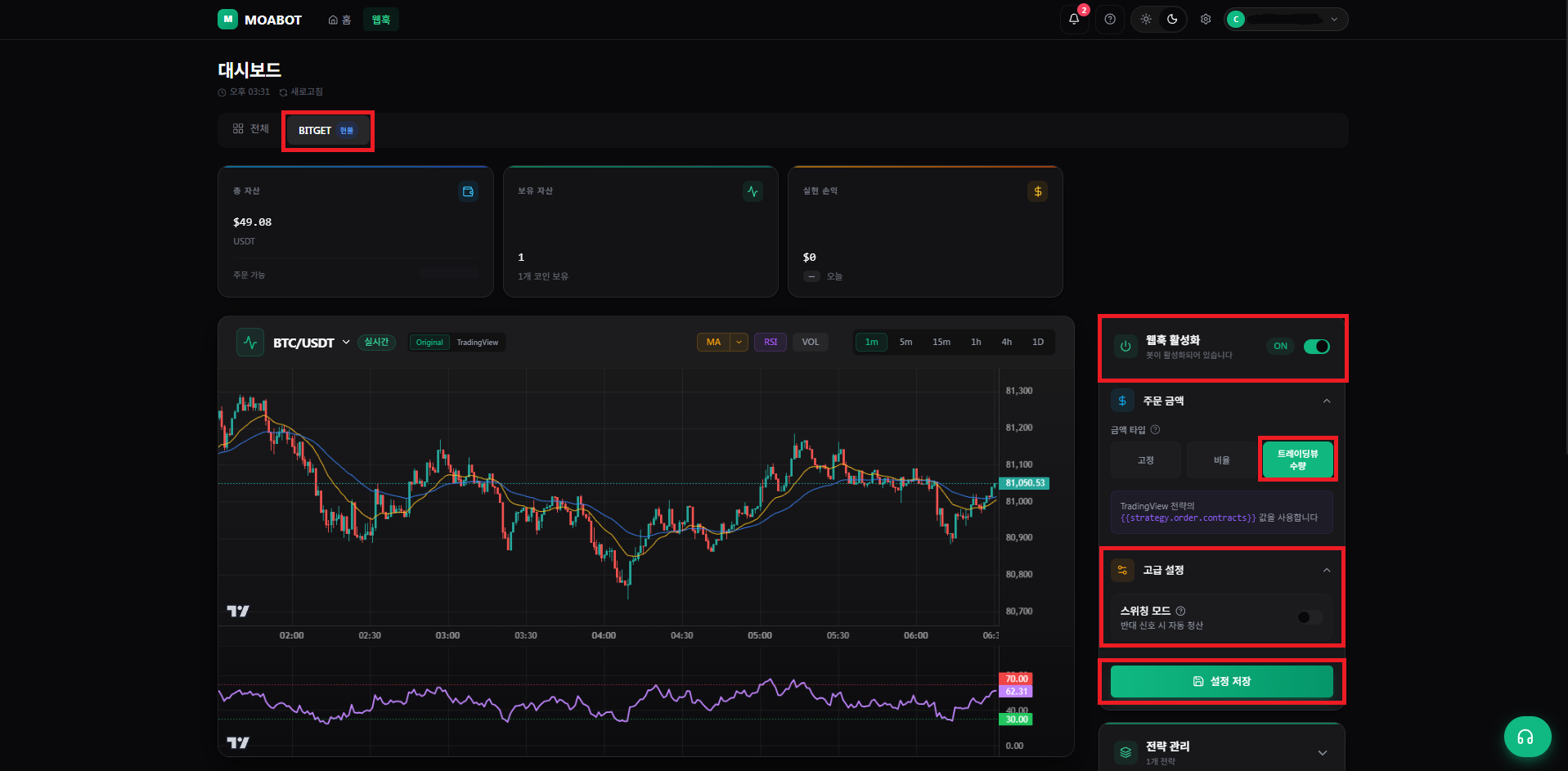
Task: Click the MOABOT logo icon
Action: 227,19
